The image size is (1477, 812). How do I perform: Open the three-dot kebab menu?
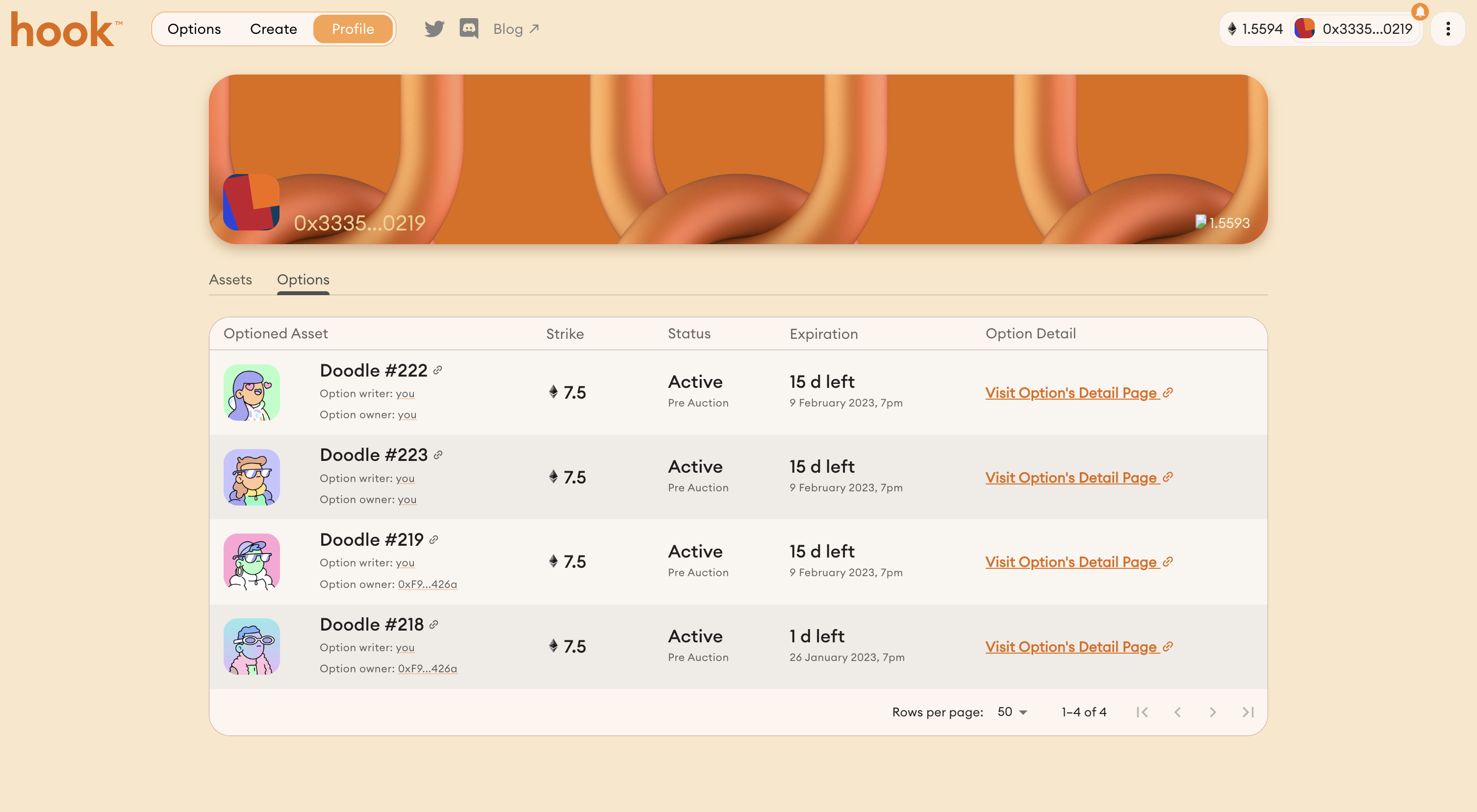tap(1448, 28)
